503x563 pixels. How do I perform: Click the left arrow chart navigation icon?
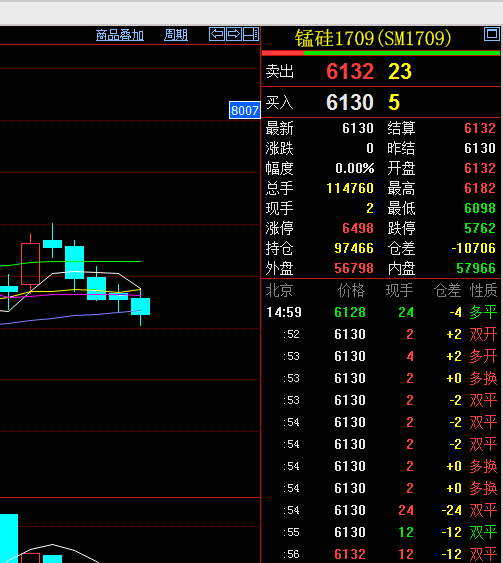coord(217,34)
